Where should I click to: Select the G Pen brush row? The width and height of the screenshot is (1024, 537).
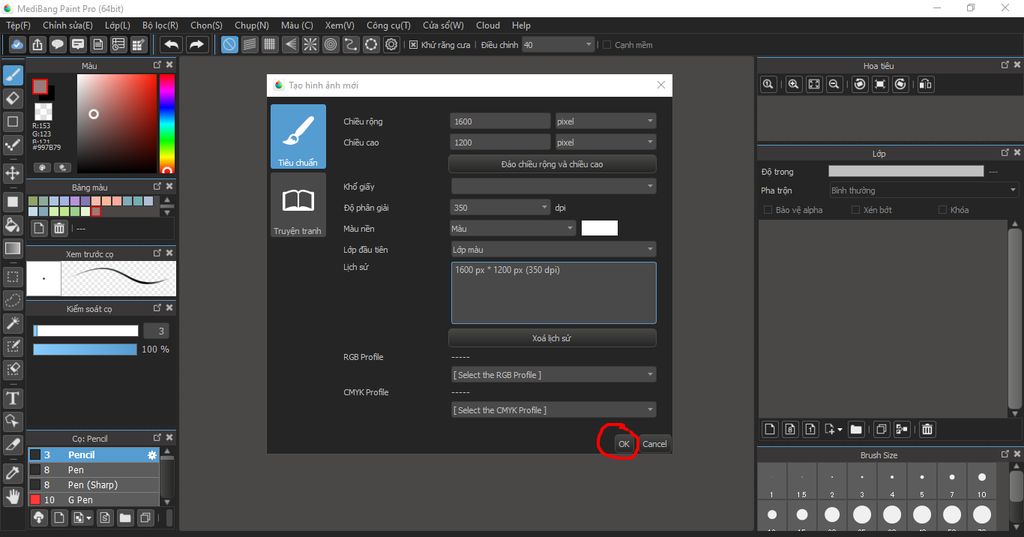pyautogui.click(x=93, y=500)
